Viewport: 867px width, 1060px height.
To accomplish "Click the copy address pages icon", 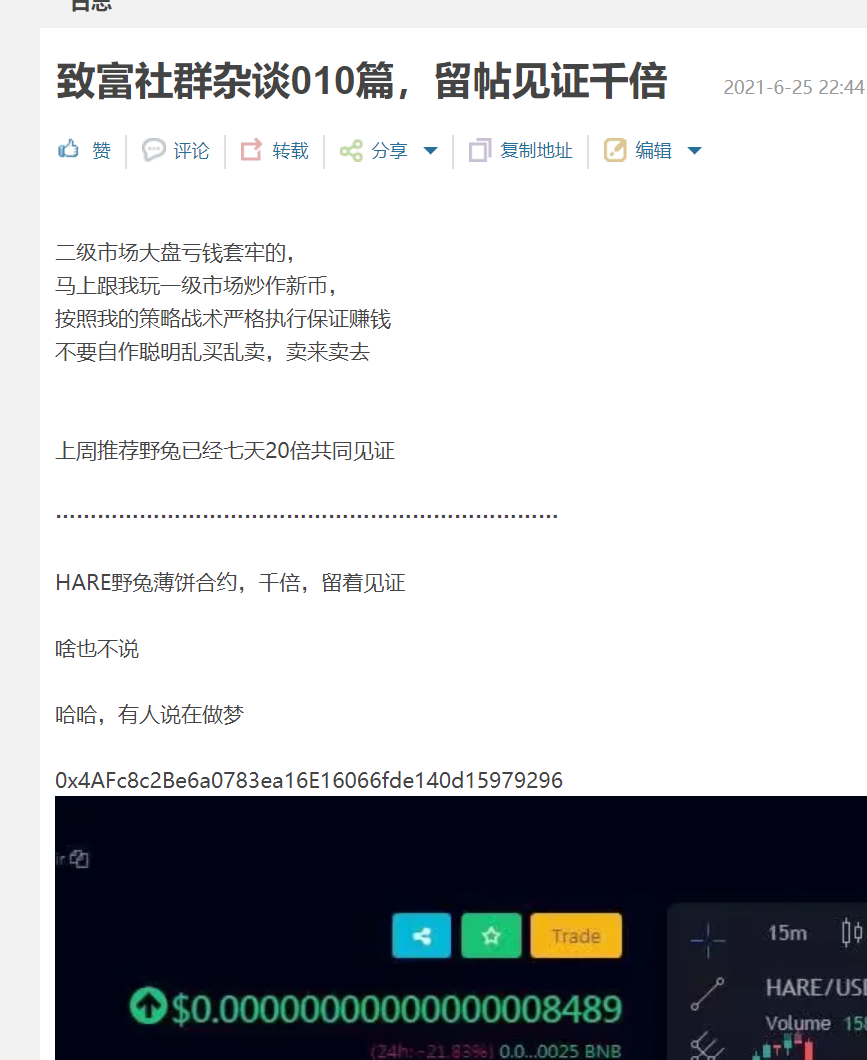I will 480,150.
